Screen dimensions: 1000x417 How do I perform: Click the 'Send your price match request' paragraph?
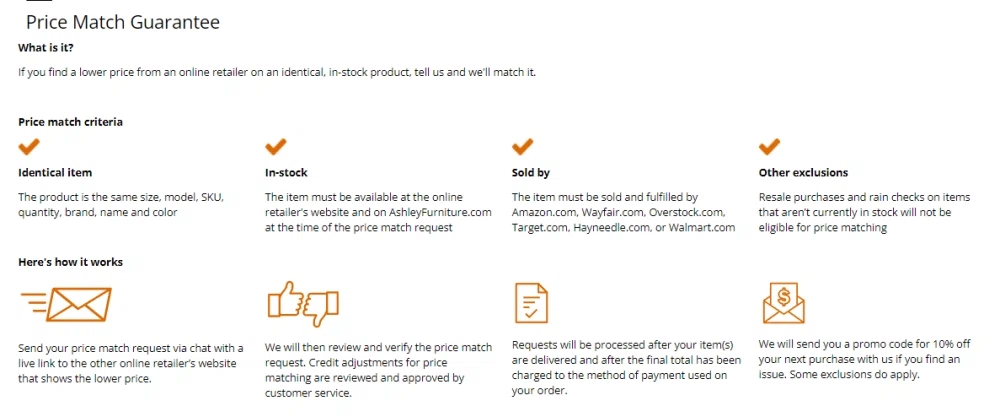(x=131, y=363)
